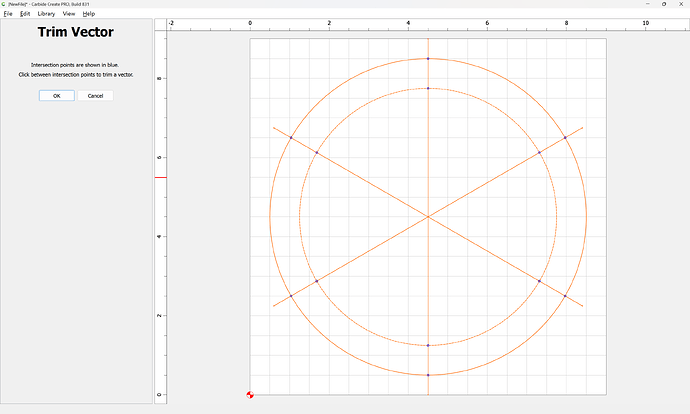Trim the upper-left diagonal tail outside the outer circle

point(280,131)
